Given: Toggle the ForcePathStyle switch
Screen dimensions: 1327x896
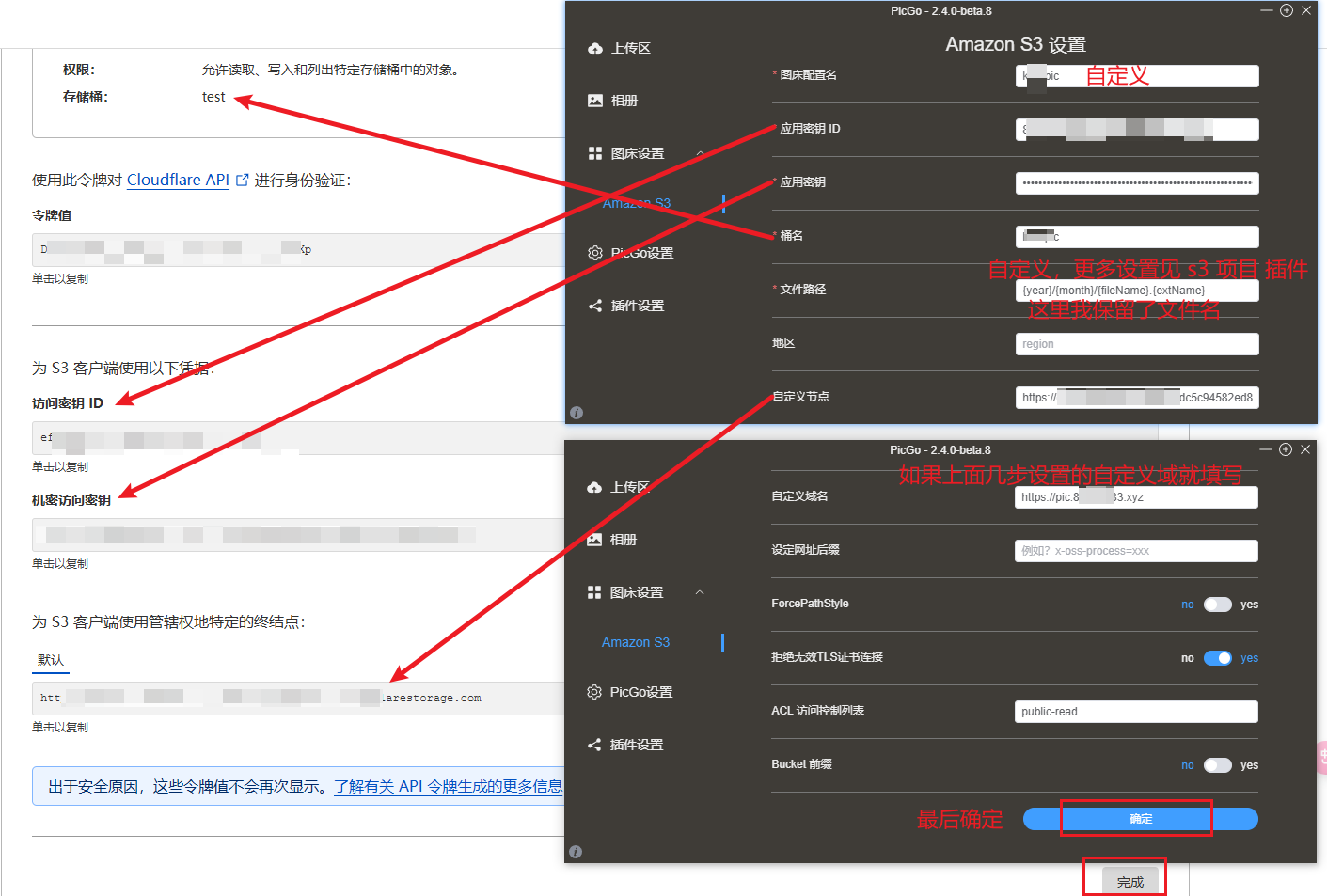Looking at the screenshot, I should (1217, 605).
